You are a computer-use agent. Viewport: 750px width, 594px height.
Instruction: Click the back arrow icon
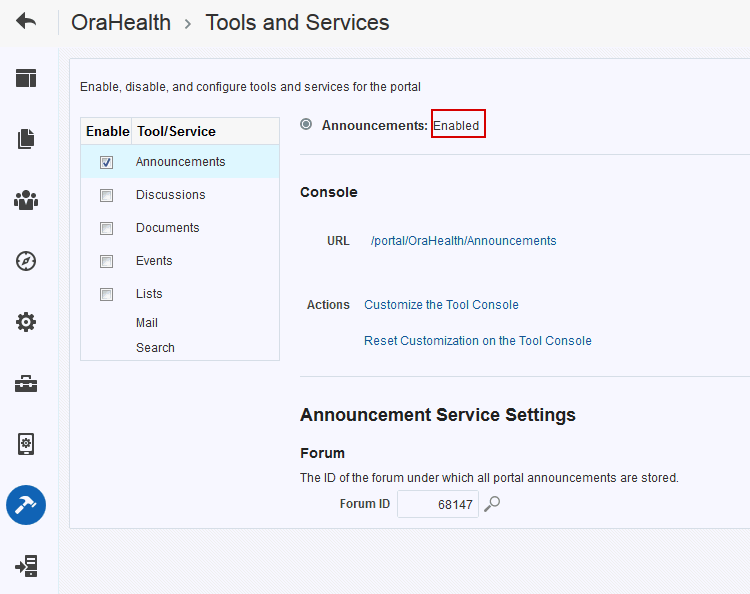pyautogui.click(x=26, y=21)
